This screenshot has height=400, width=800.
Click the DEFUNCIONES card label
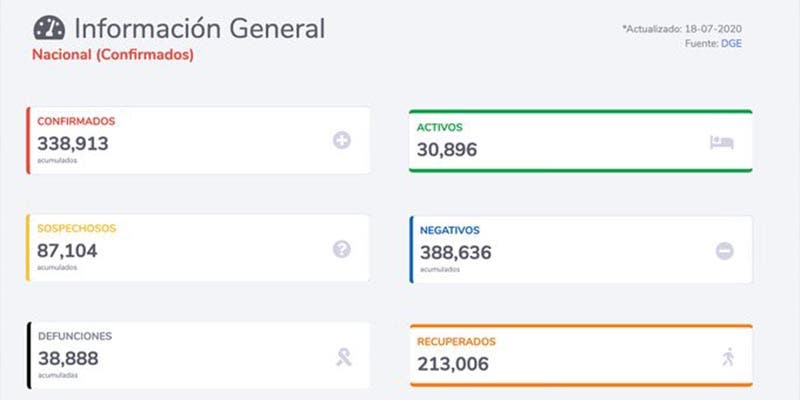75,336
